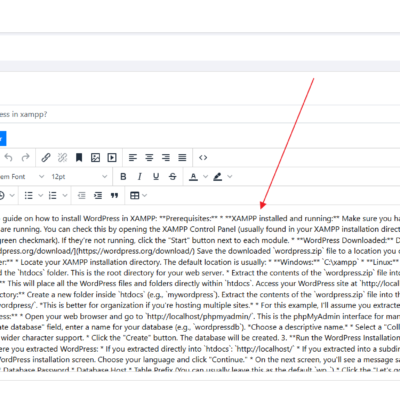Screen dimensions: 400x400
Task: Expand numbered list style options
Action: pos(65,195)
